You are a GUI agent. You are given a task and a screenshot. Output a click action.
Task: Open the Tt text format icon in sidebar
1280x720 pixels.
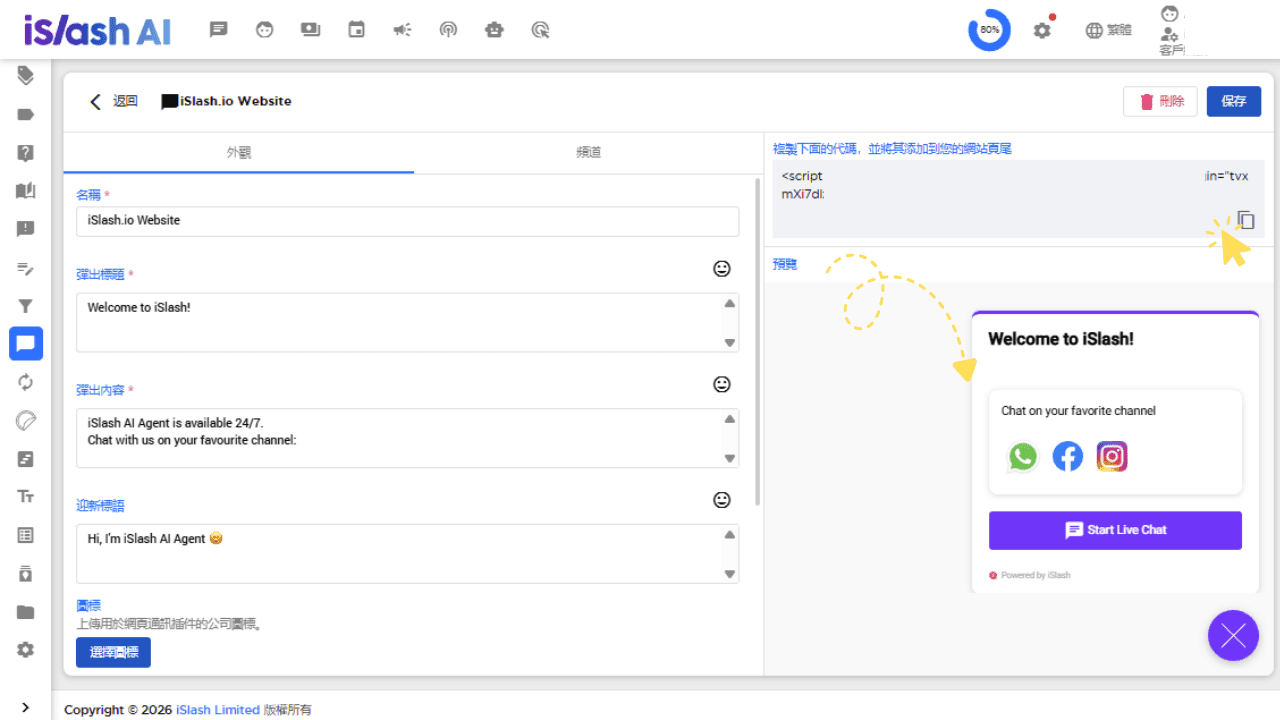(26, 497)
